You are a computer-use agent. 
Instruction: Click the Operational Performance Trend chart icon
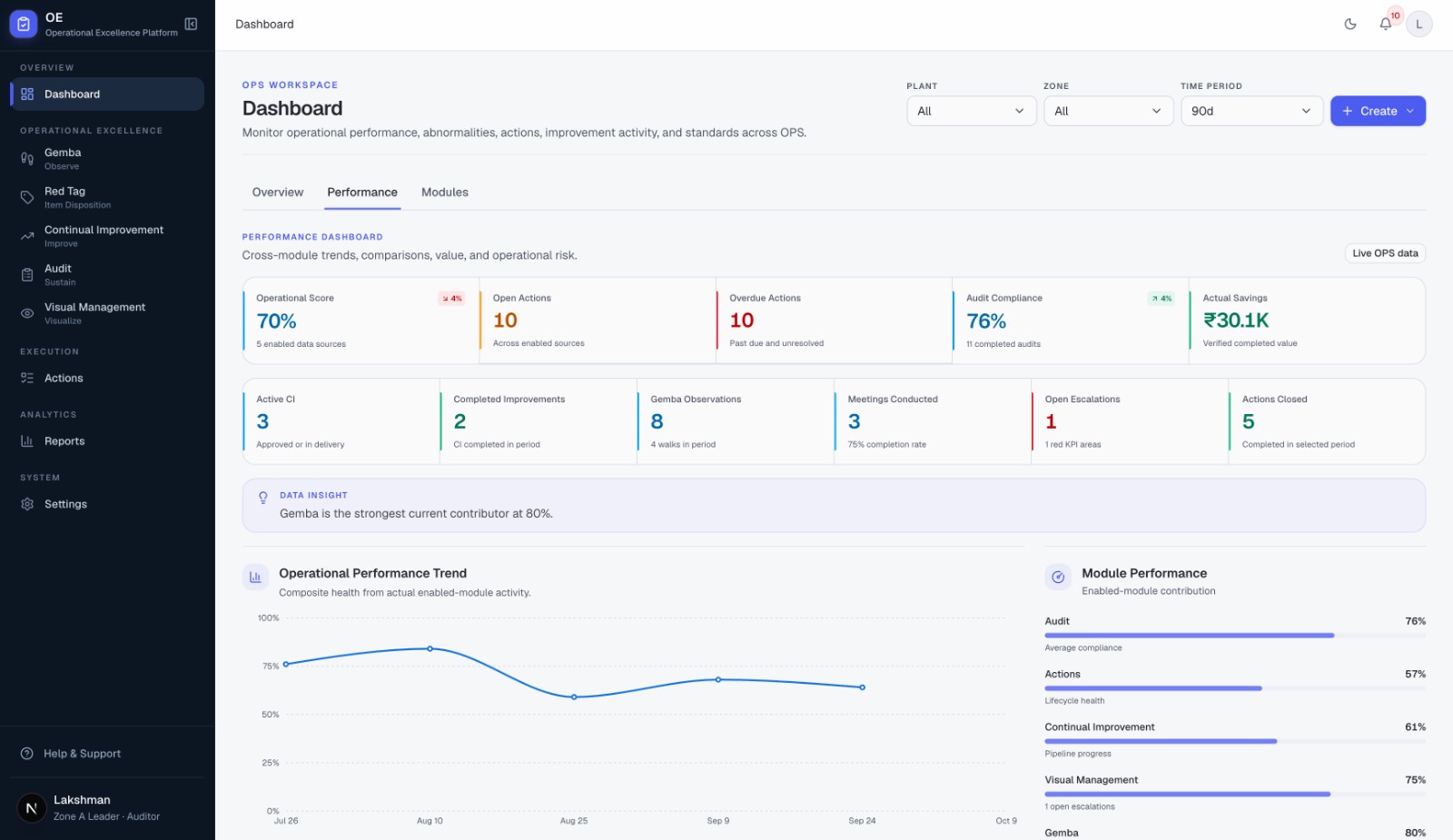click(255, 578)
